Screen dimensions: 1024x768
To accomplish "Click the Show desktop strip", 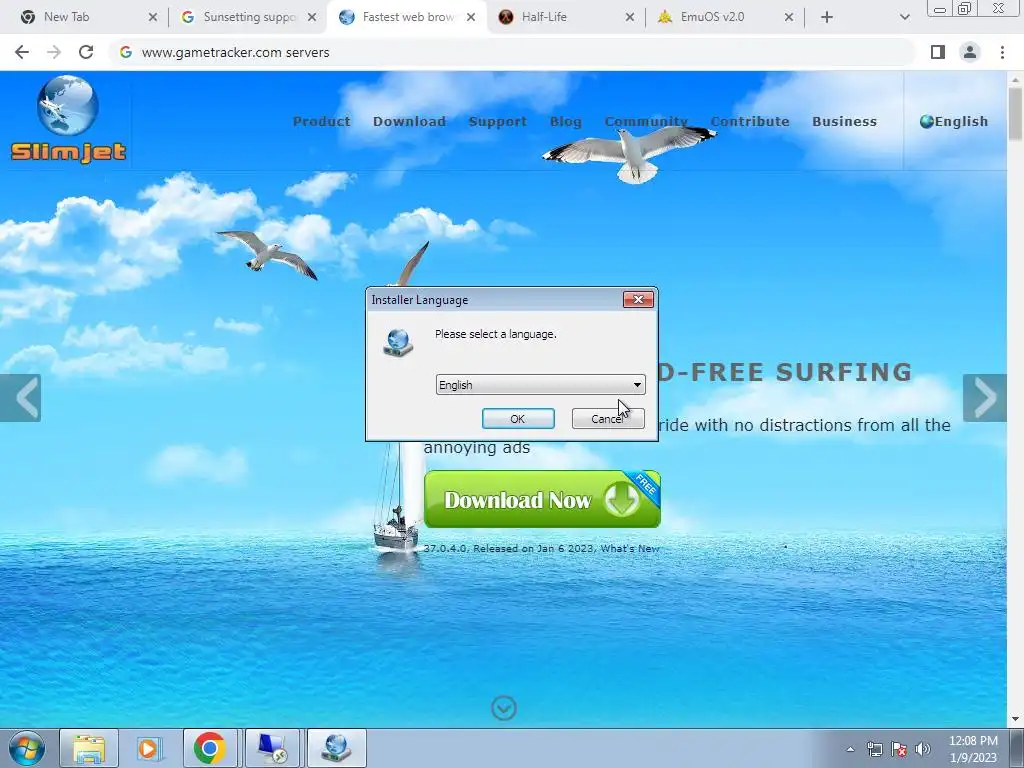I will [1017, 748].
